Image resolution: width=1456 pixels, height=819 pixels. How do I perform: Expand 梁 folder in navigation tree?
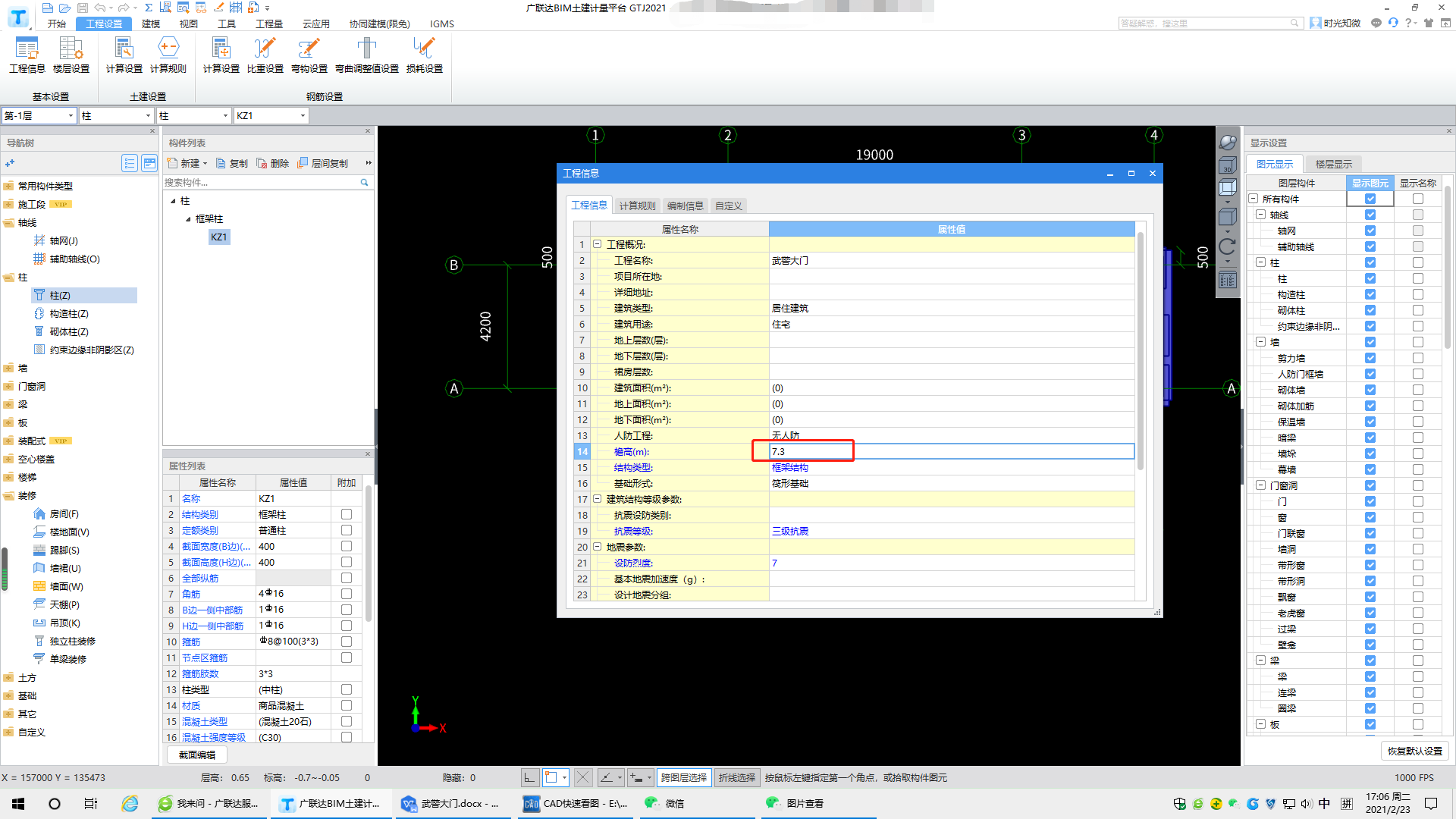(9, 404)
